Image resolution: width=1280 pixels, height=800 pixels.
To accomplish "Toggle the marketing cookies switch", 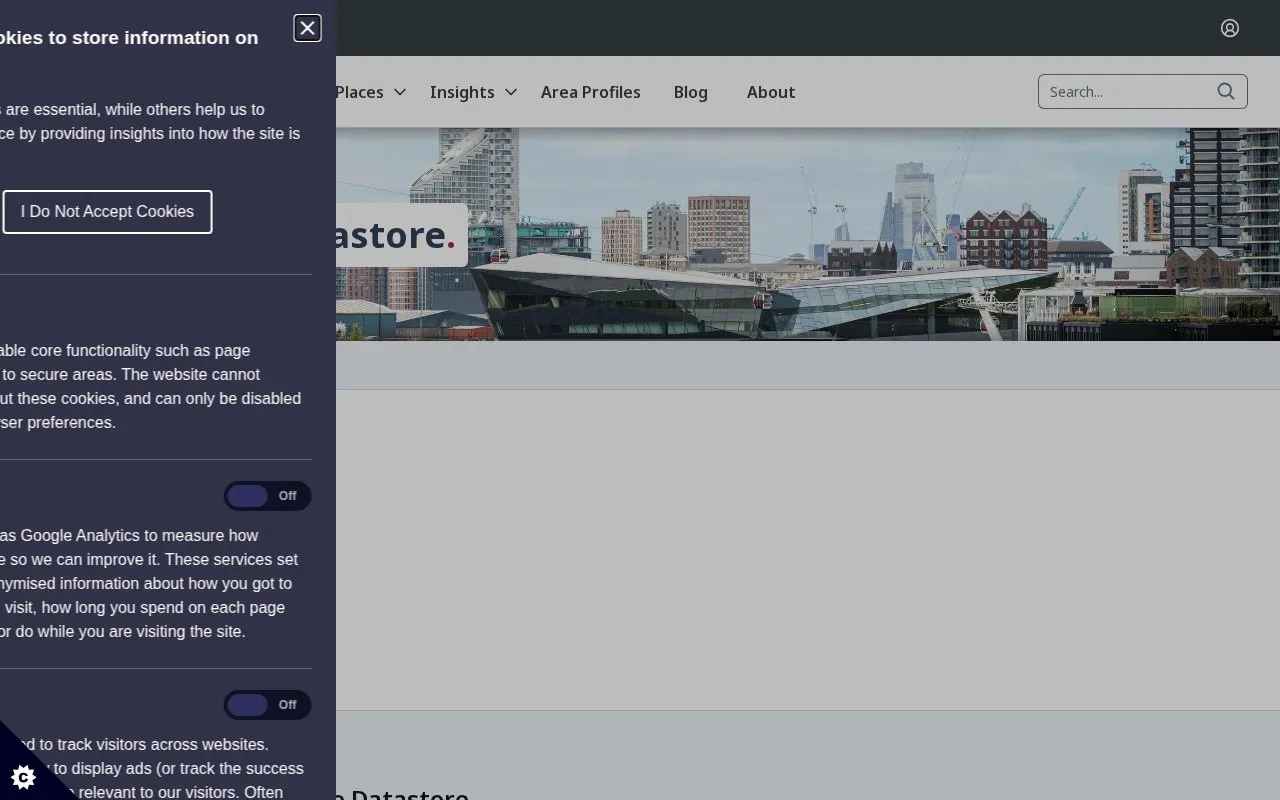I will (x=267, y=705).
